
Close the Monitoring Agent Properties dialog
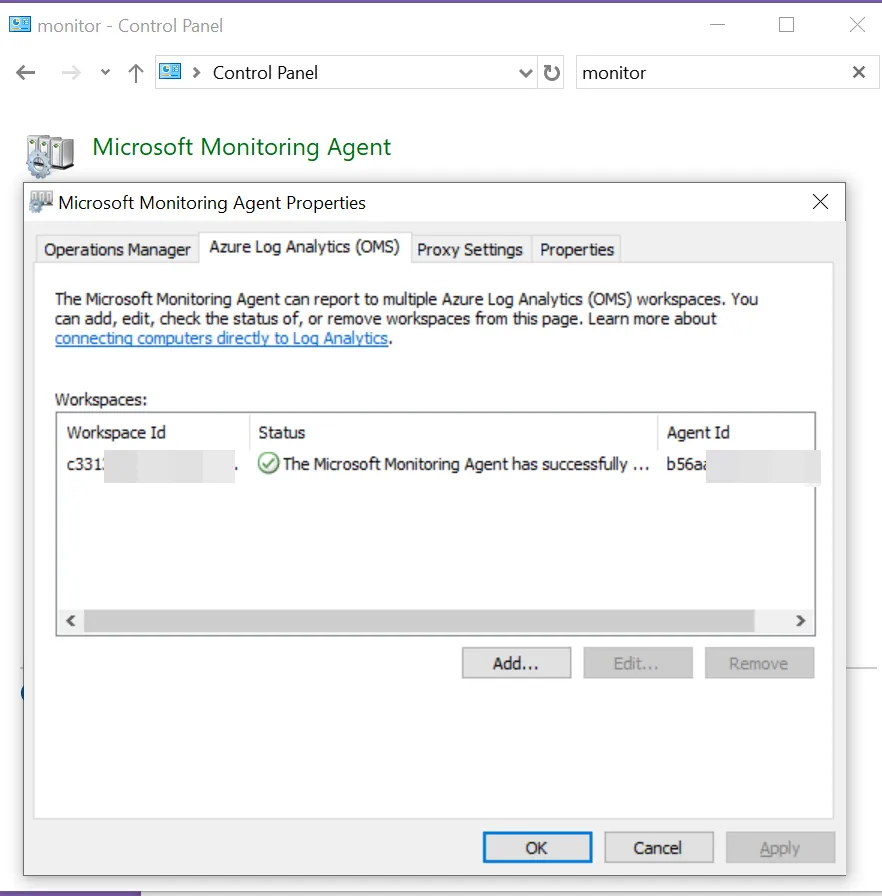(820, 202)
